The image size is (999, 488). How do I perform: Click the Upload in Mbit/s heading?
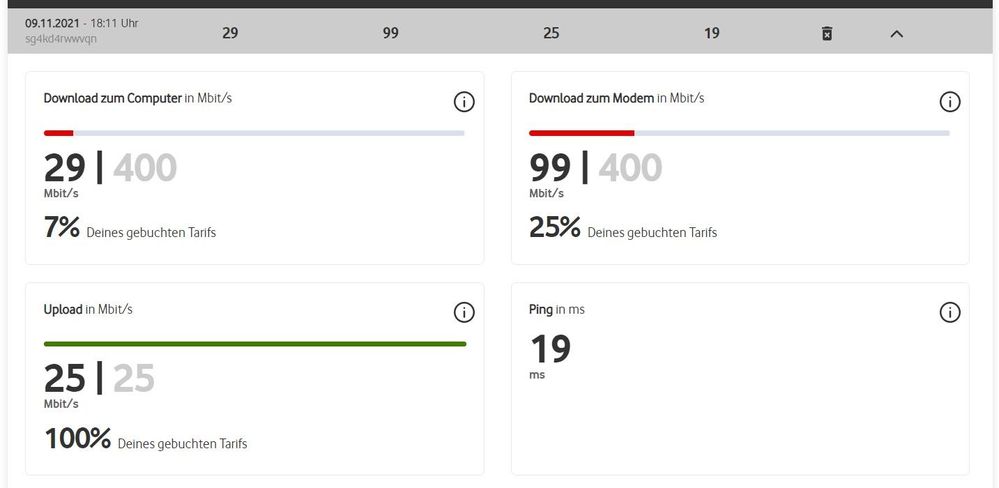88,310
